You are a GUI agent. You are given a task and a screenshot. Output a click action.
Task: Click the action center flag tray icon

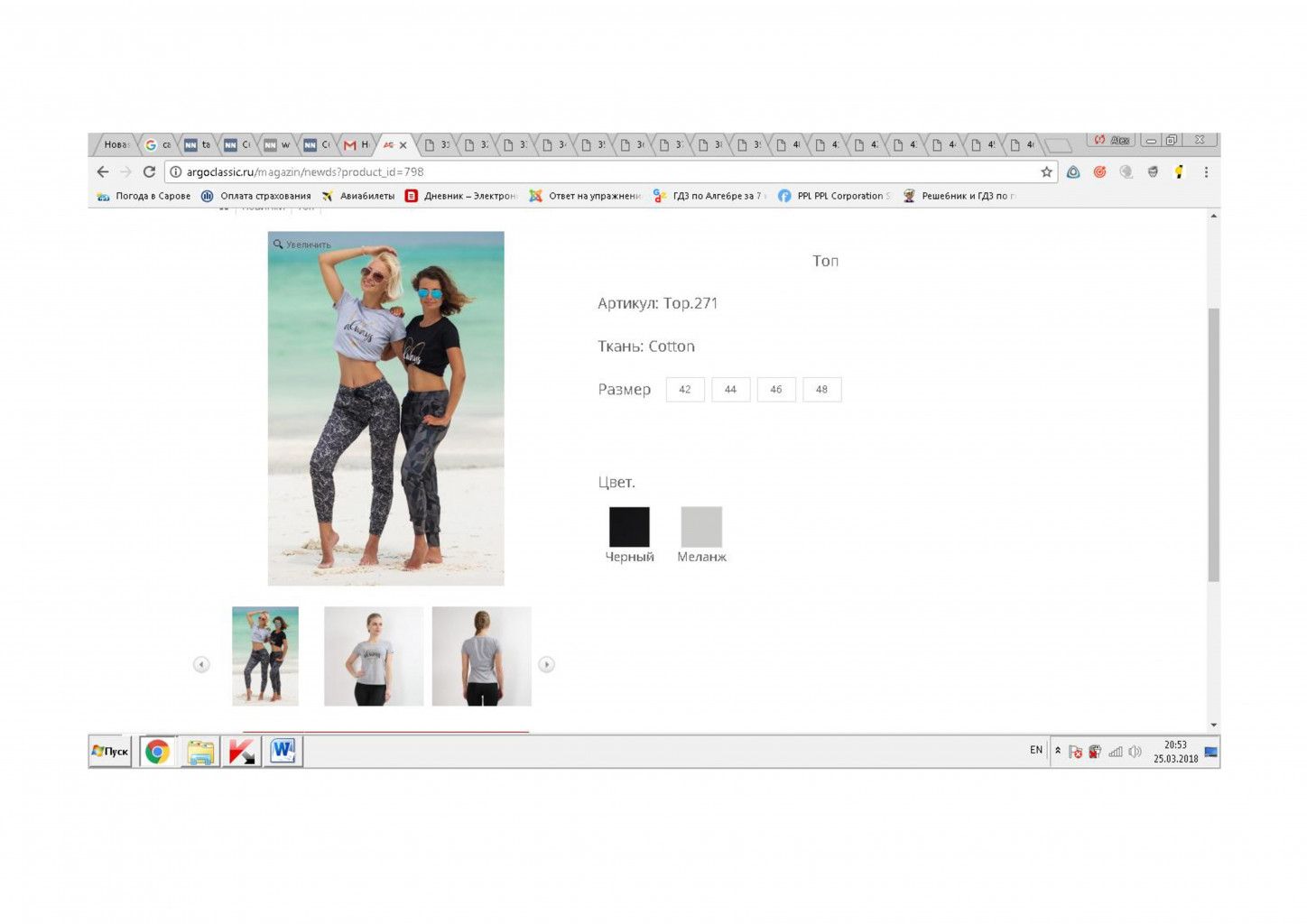1075,752
